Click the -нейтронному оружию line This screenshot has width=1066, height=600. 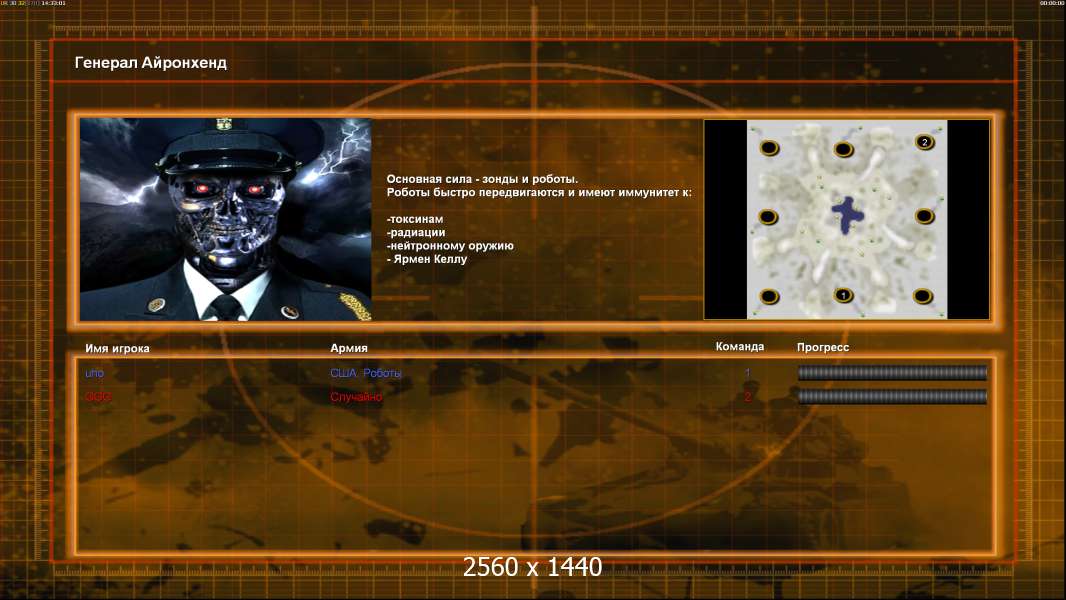(450, 245)
